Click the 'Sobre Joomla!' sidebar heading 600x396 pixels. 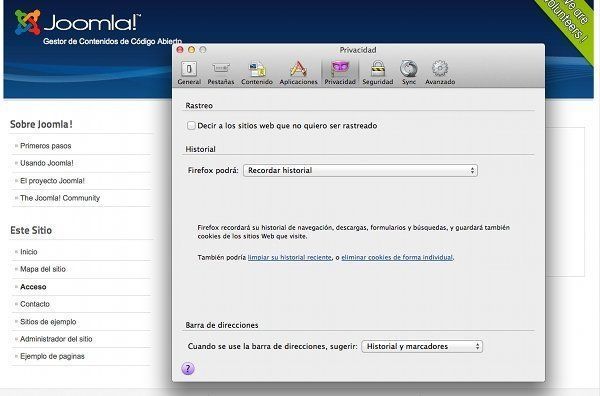pyautogui.click(x=41, y=124)
